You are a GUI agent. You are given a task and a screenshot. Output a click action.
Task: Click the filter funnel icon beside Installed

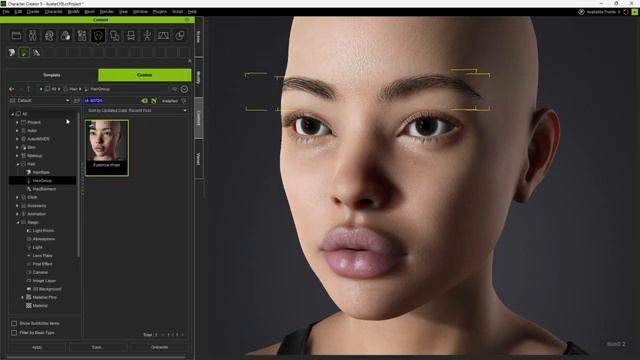click(184, 100)
